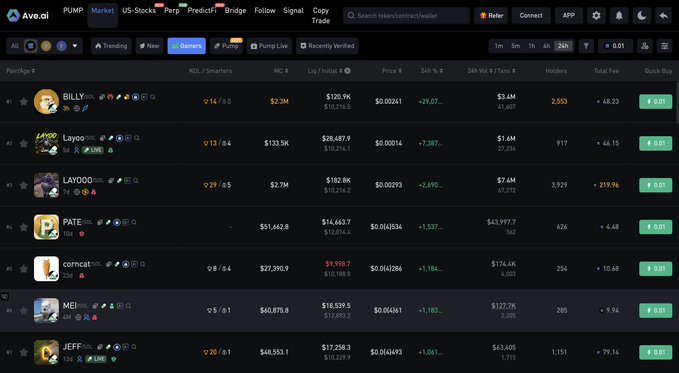The width and height of the screenshot is (679, 373).
Task: Click the blue circle badge next to corncat
Action: [x=126, y=264]
